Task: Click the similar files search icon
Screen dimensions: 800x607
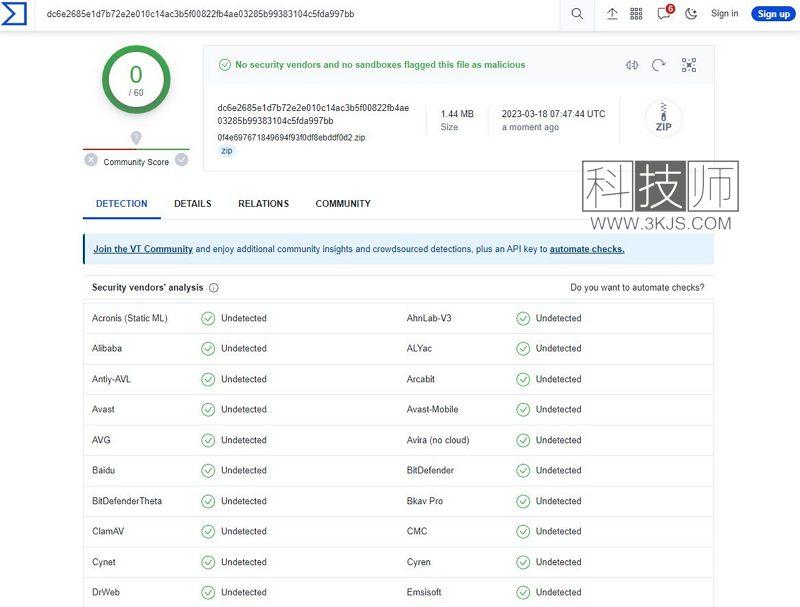Action: [632, 65]
